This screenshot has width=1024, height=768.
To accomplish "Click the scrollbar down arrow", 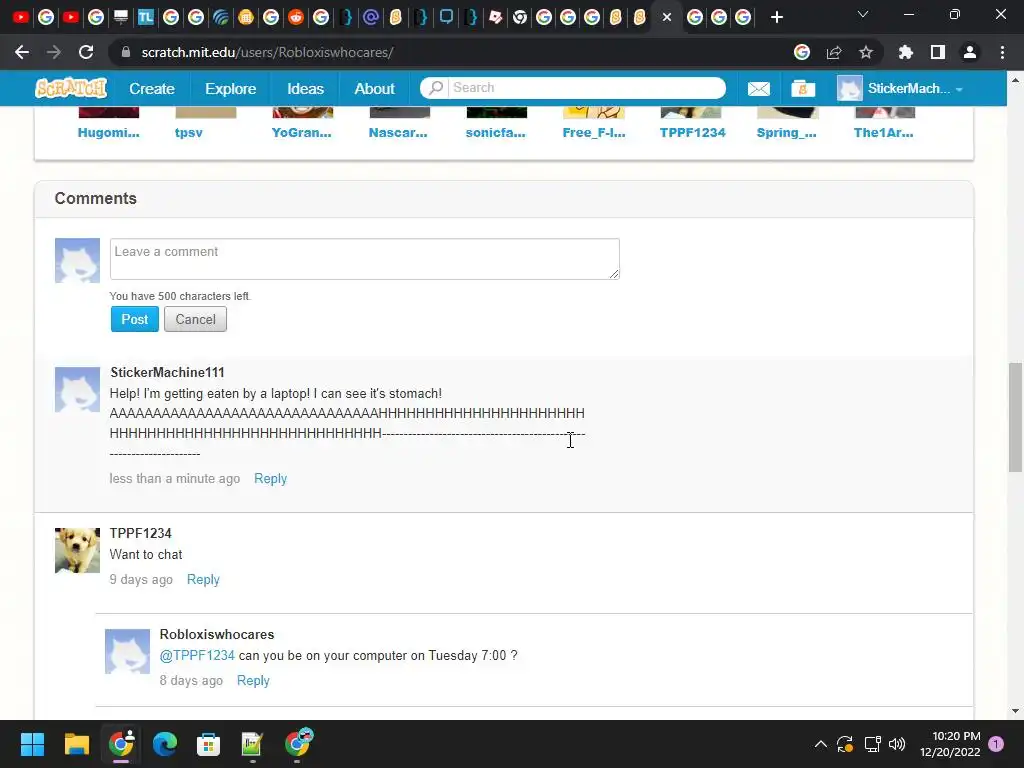I will click(x=1015, y=711).
